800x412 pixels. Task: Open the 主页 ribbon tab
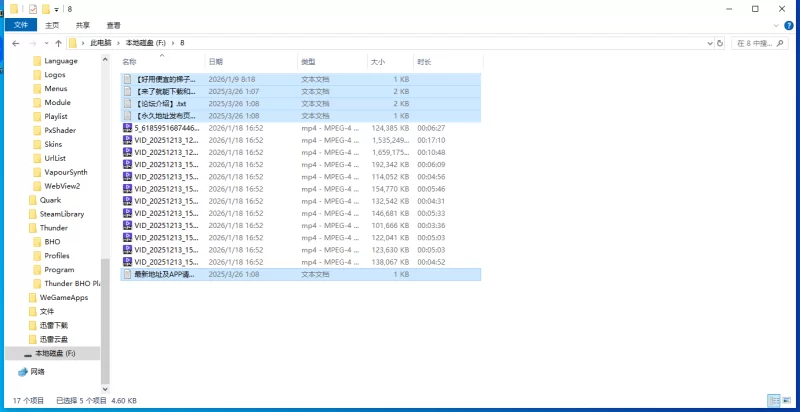pyautogui.click(x=52, y=25)
